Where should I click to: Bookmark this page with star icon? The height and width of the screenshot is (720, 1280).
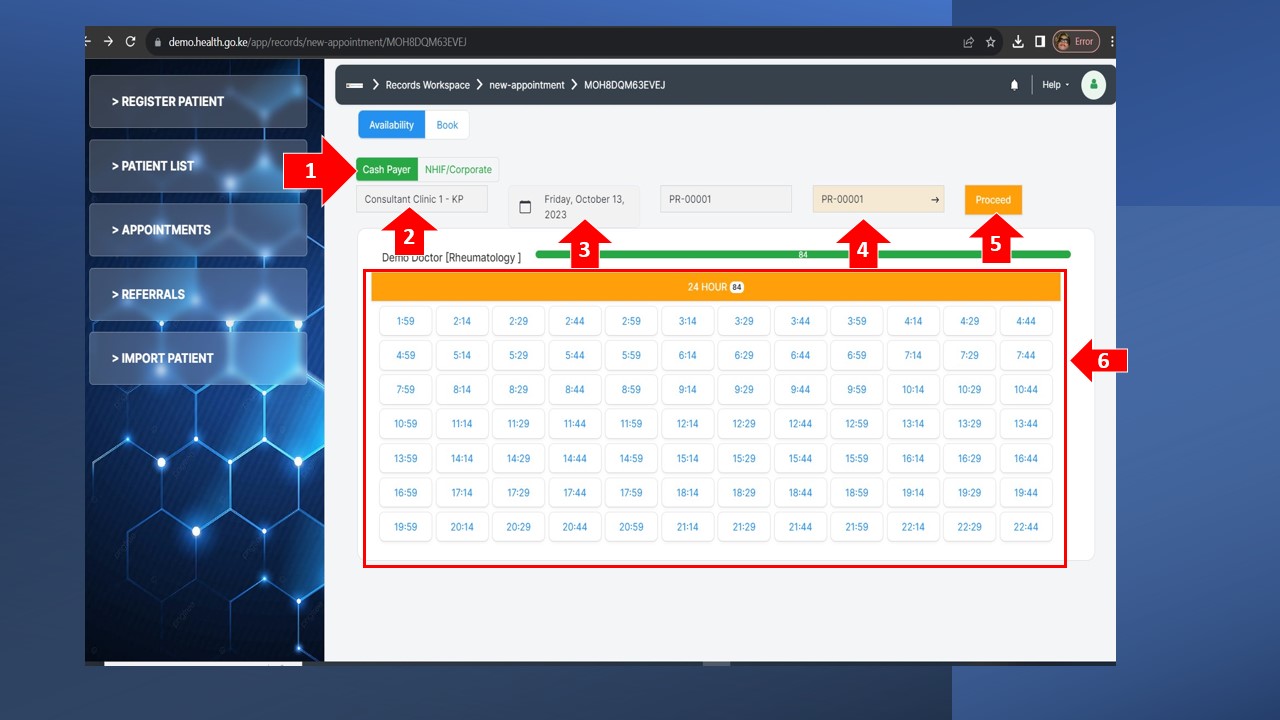[x=990, y=42]
